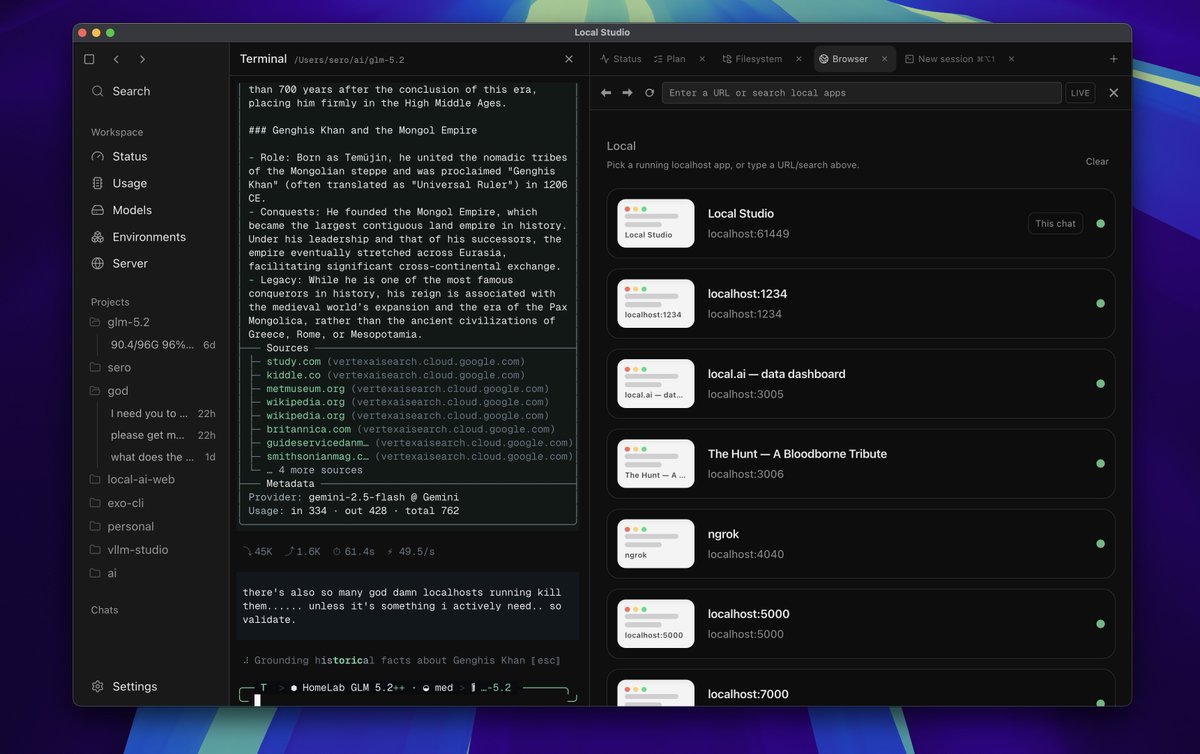This screenshot has height=754, width=1200.
Task: Close the Terminal panel
Action: coord(569,59)
